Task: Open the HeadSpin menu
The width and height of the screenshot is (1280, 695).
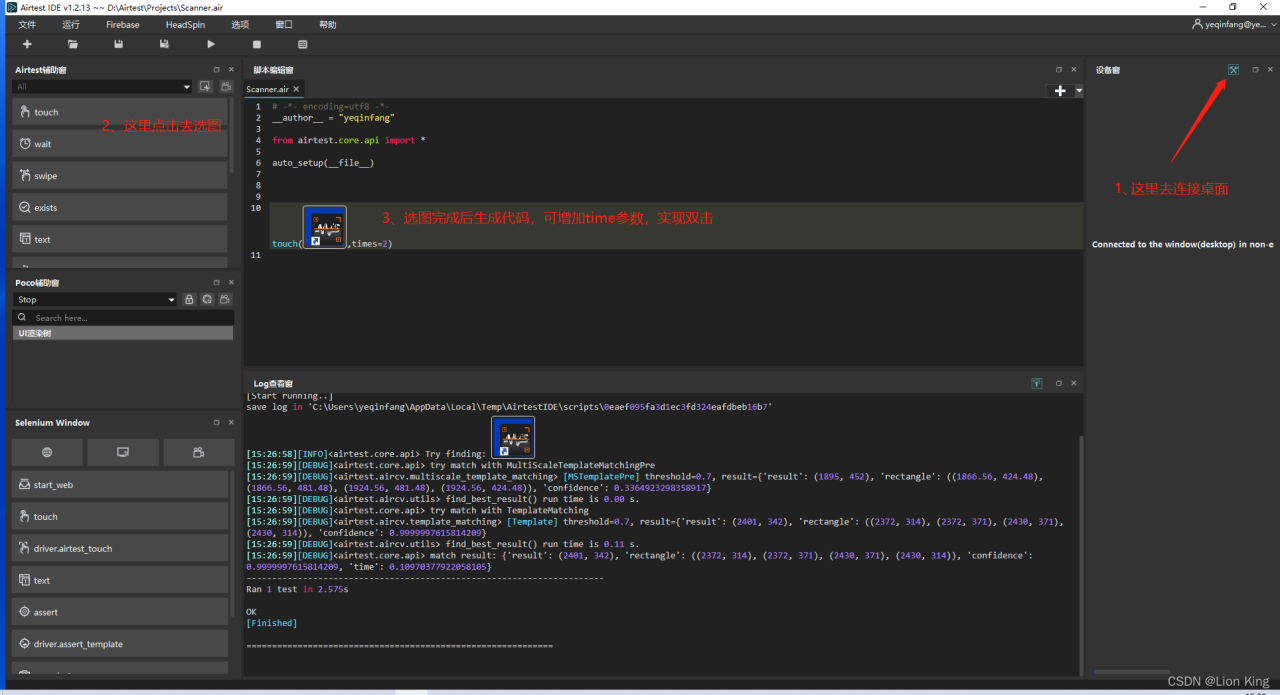Action: (185, 24)
